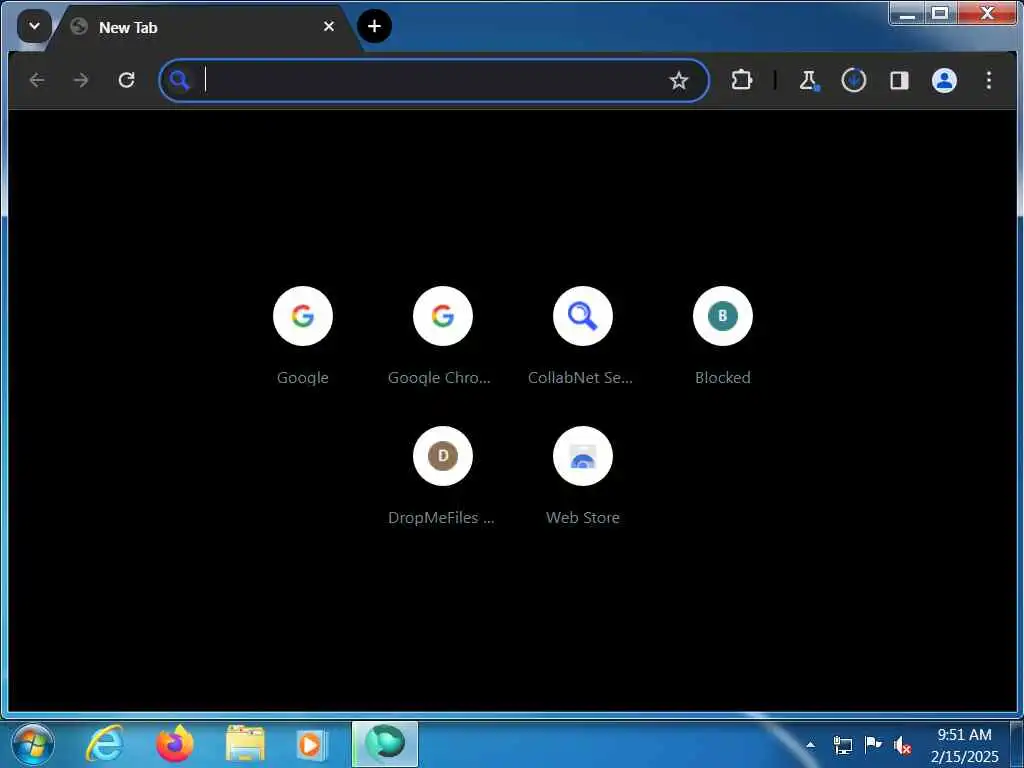Click the search magnifier in address bar
Viewport: 1024px width, 768px height.
[x=180, y=80]
